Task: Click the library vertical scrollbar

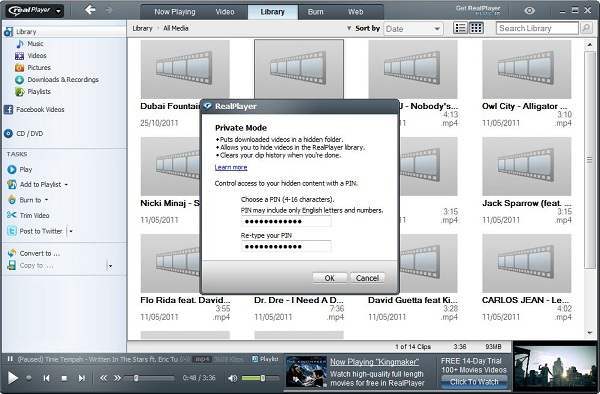Action: (x=589, y=160)
